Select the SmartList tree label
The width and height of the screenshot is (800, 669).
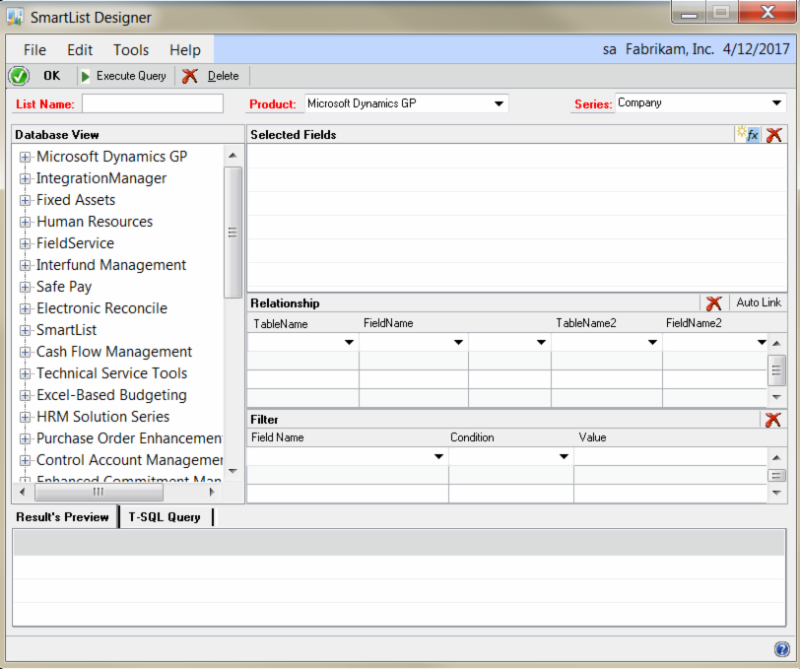[66, 331]
